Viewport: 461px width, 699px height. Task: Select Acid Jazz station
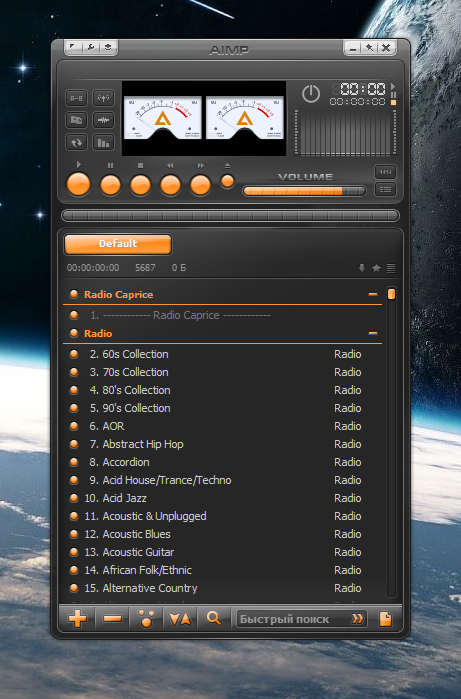click(223, 498)
